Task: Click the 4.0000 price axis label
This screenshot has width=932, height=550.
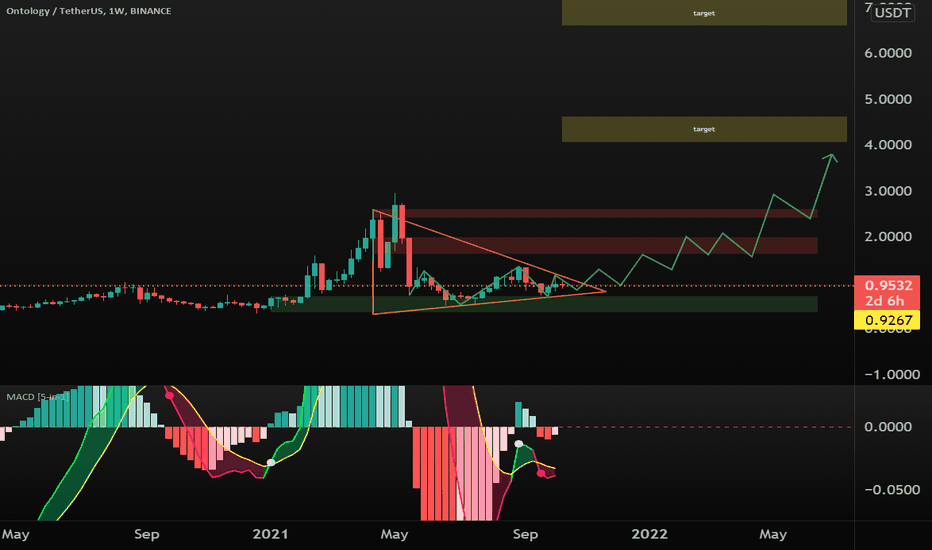Action: [887, 144]
